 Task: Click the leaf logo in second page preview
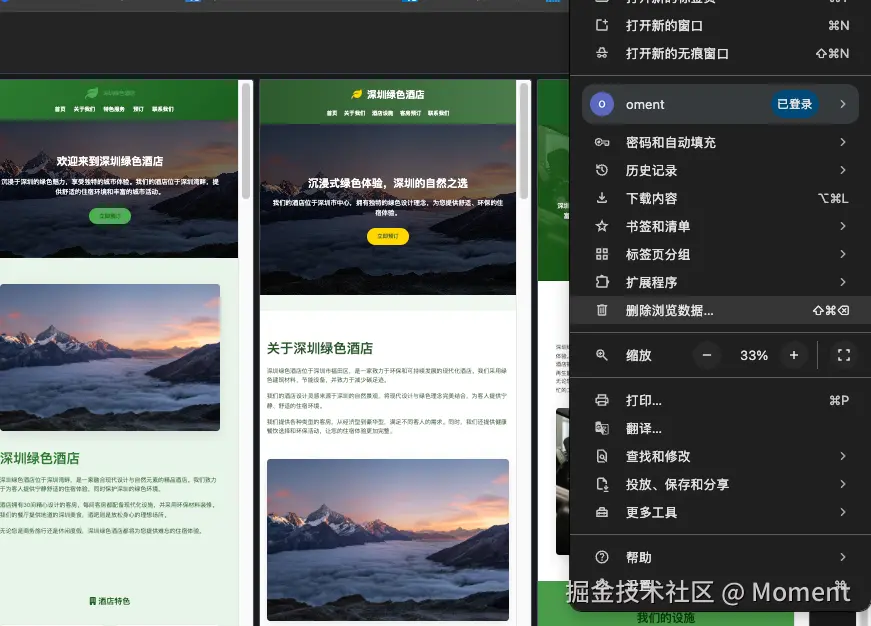pyautogui.click(x=357, y=94)
